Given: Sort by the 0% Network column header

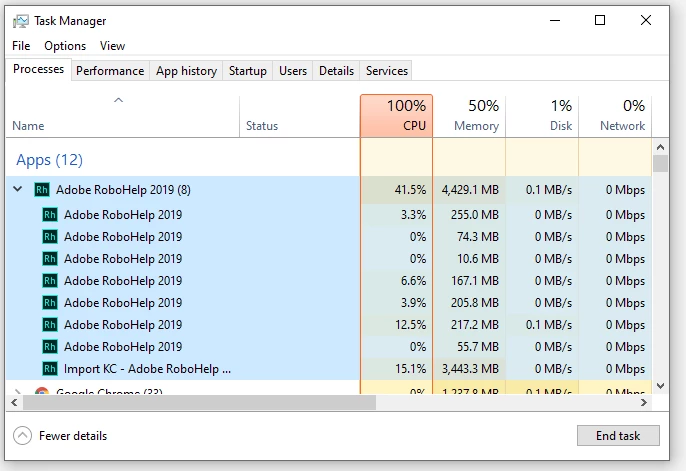Looking at the screenshot, I should [615, 117].
